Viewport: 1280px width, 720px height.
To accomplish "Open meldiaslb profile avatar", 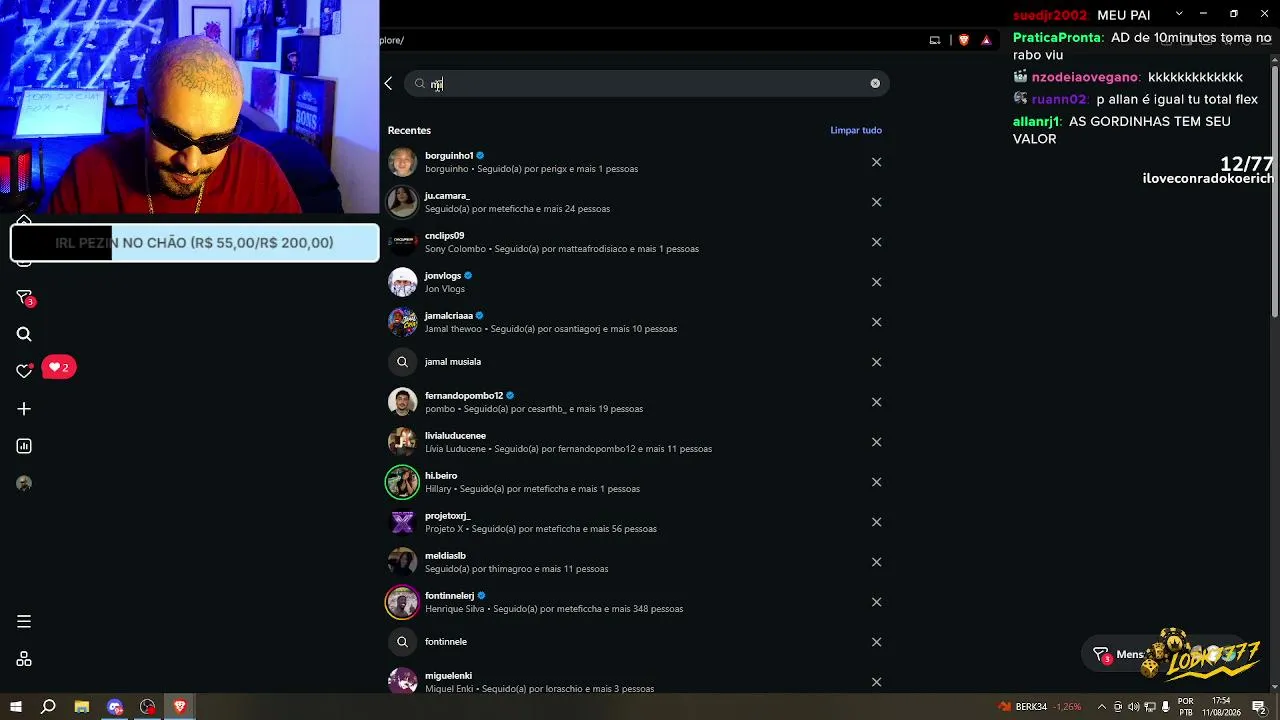I will pyautogui.click(x=402, y=562).
